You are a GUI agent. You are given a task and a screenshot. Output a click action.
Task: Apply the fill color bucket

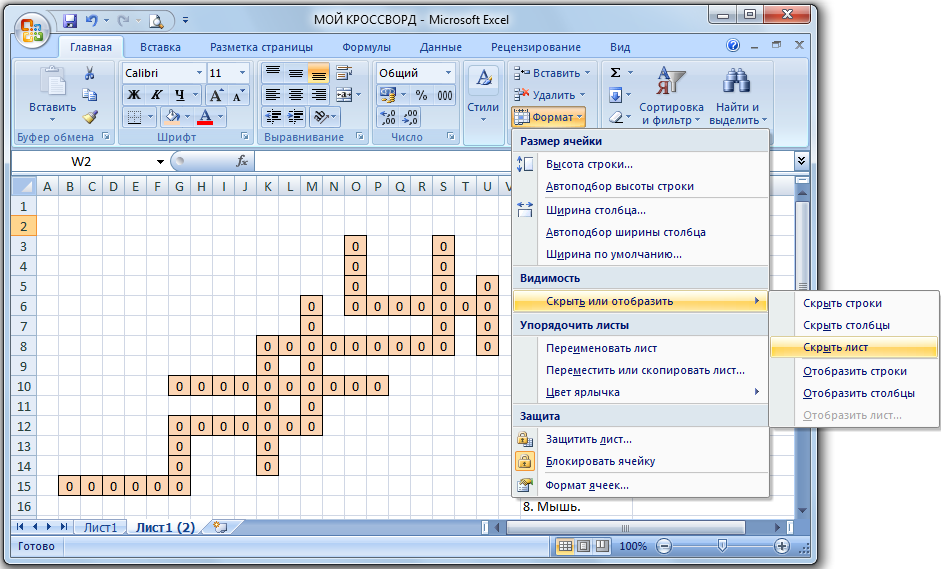[173, 116]
